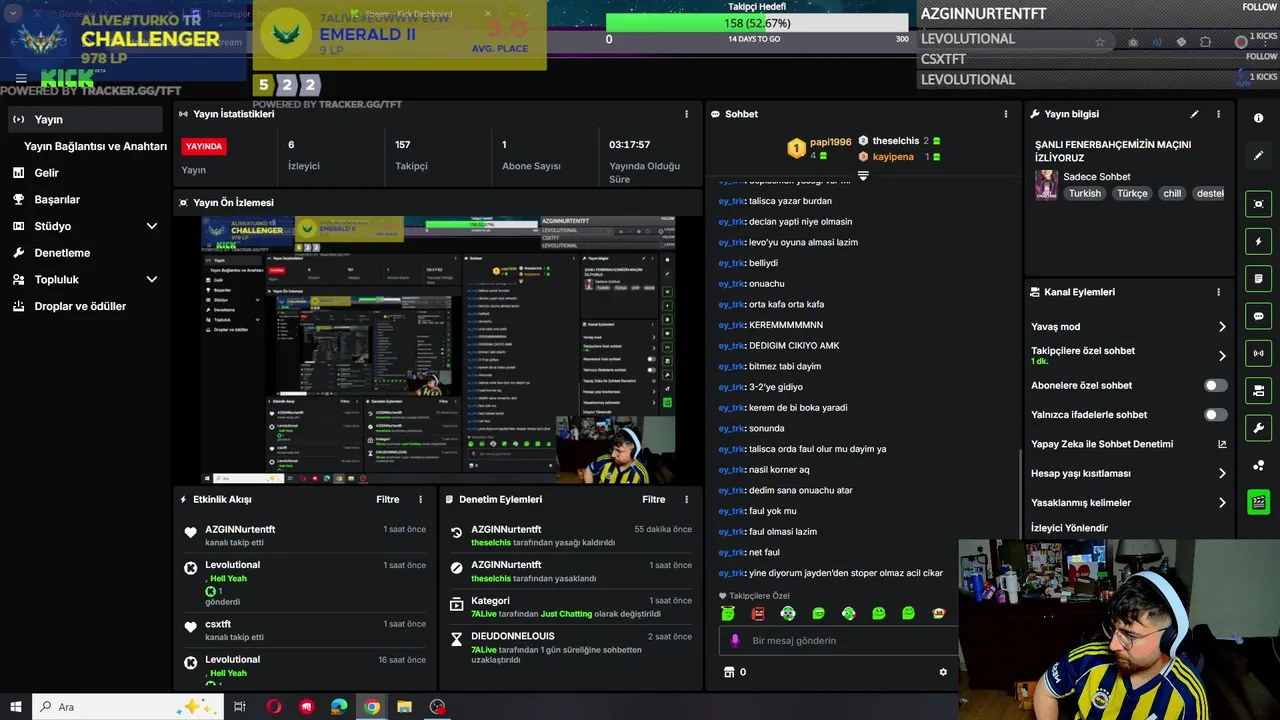
Task: Select the Turkish tag chip
Action: point(1084,193)
